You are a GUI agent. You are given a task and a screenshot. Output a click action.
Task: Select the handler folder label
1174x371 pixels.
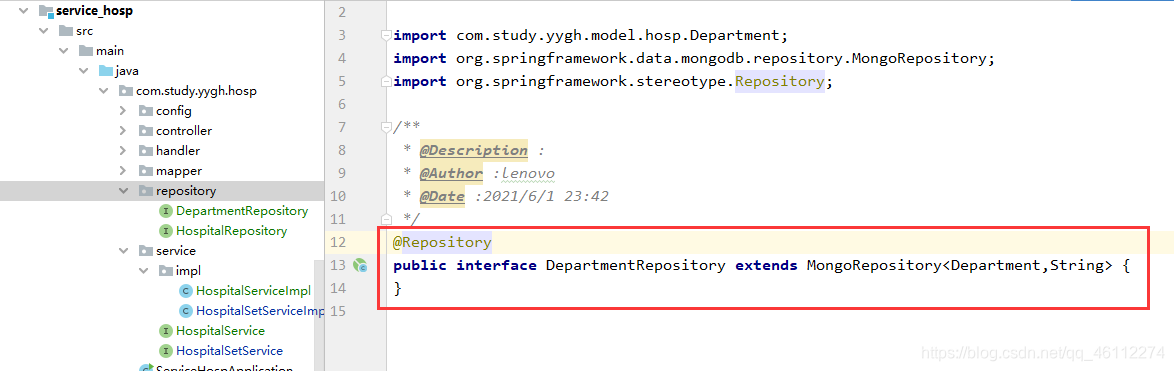pyautogui.click(x=177, y=150)
